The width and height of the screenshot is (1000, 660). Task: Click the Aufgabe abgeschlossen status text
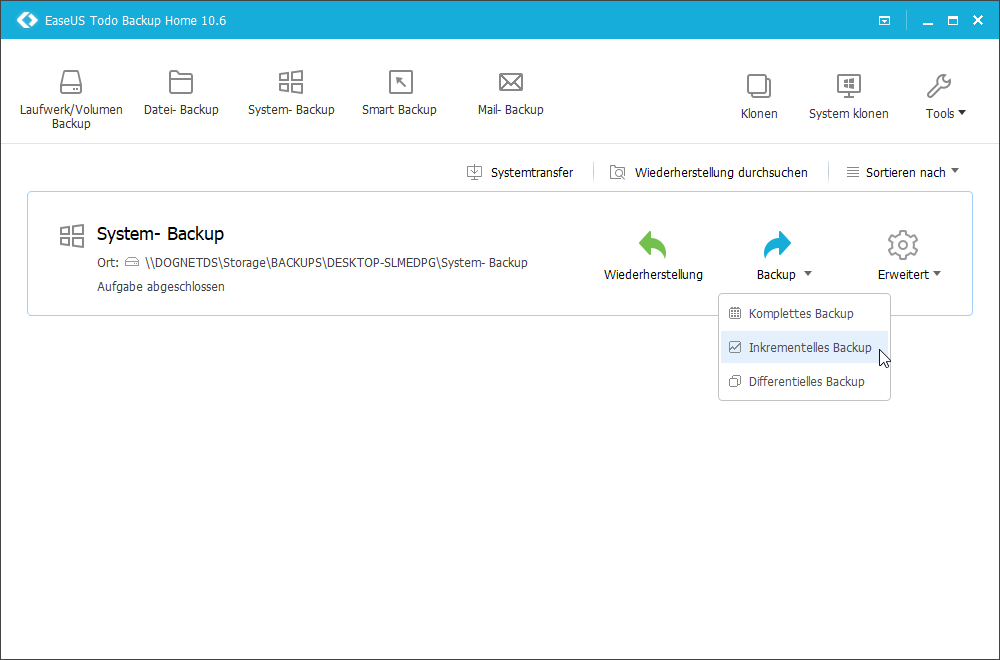161,286
